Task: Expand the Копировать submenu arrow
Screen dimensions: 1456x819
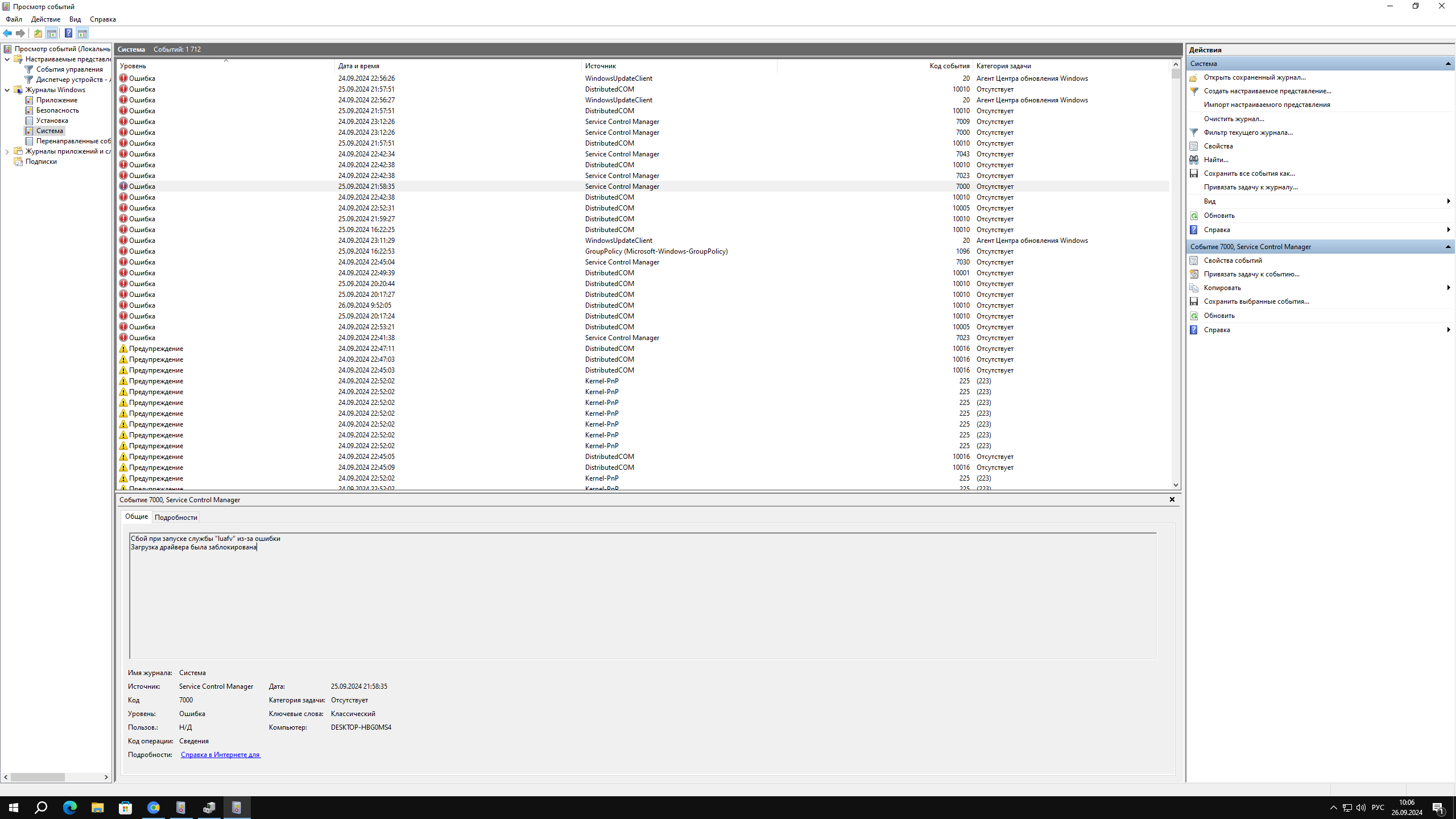Action: coord(1447,288)
